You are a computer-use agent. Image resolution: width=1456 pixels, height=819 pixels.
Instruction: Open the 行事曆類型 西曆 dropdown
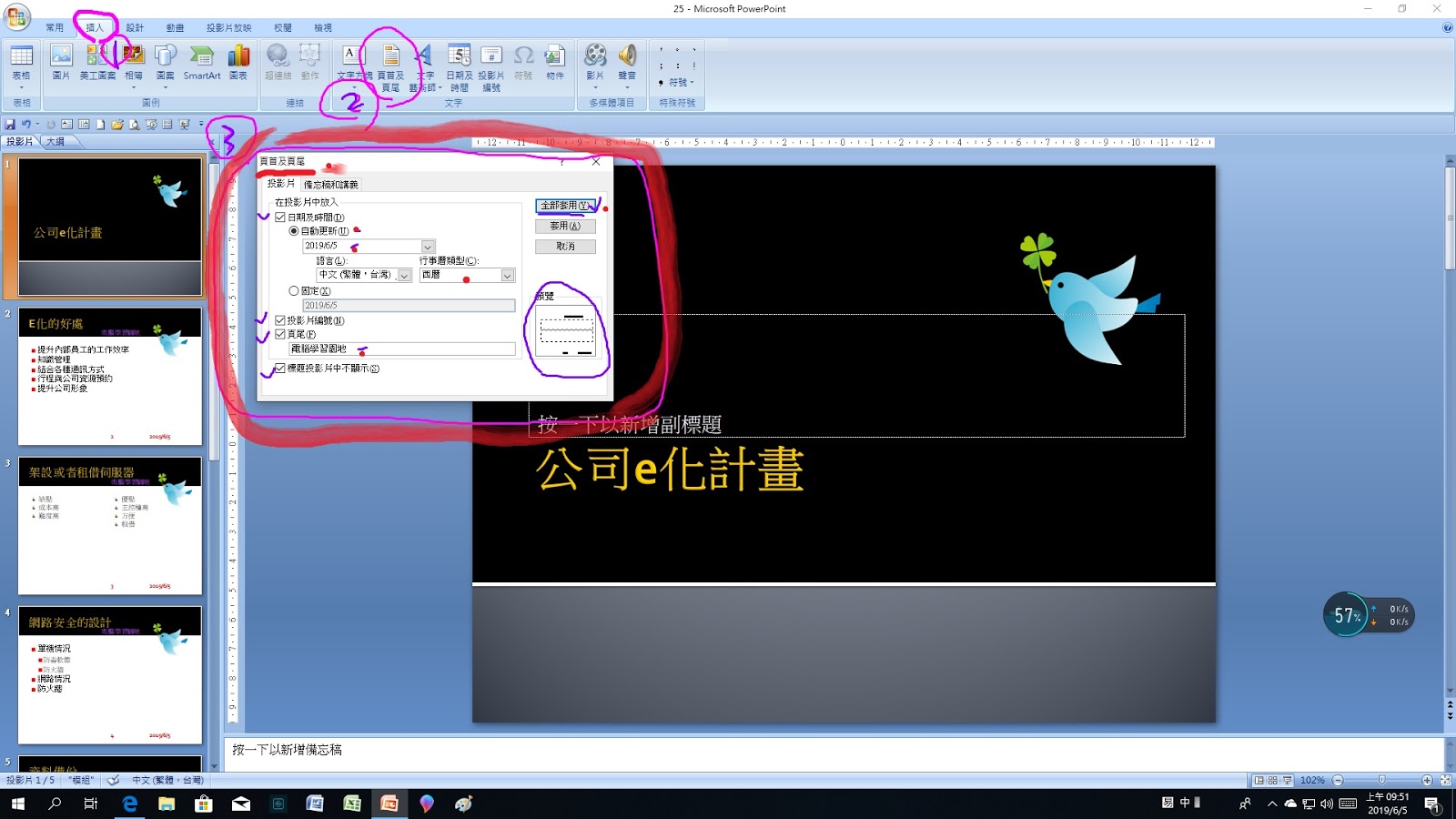[x=508, y=275]
